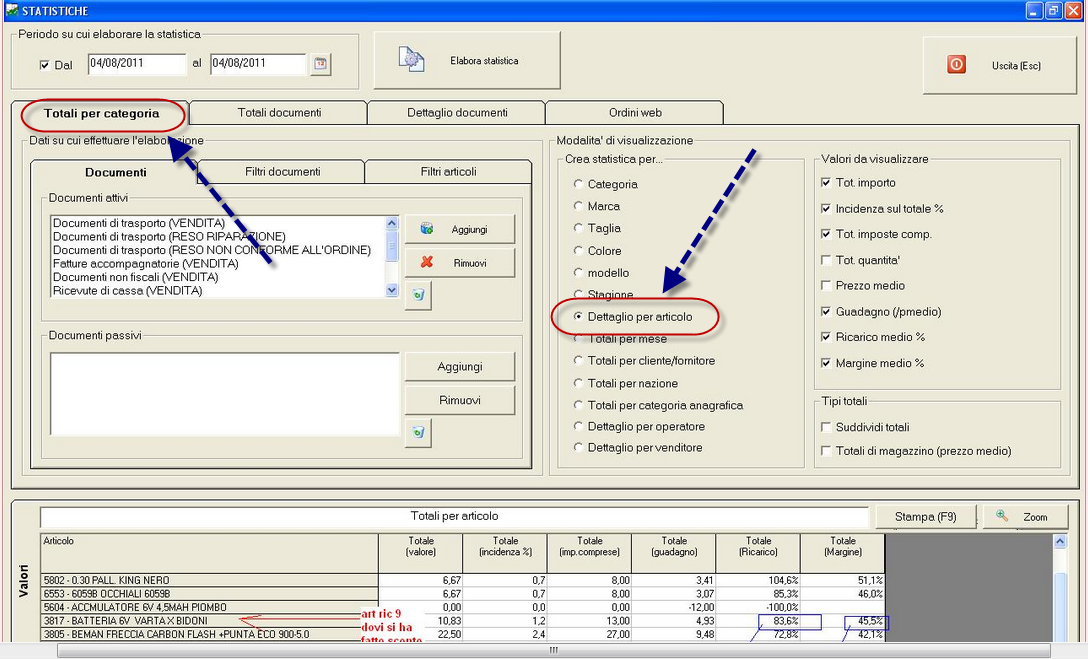Enable Tot. quantita' checkbox

click(x=826, y=260)
